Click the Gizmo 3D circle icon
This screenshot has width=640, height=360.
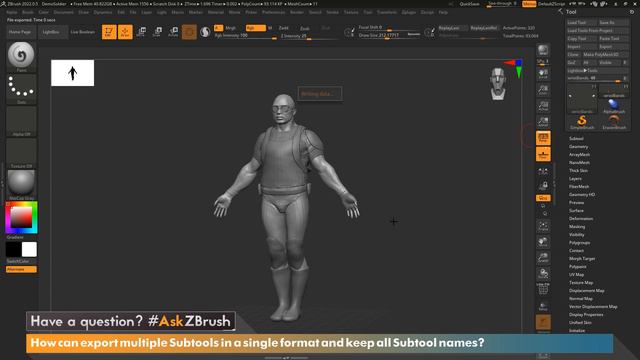(x=189, y=32)
